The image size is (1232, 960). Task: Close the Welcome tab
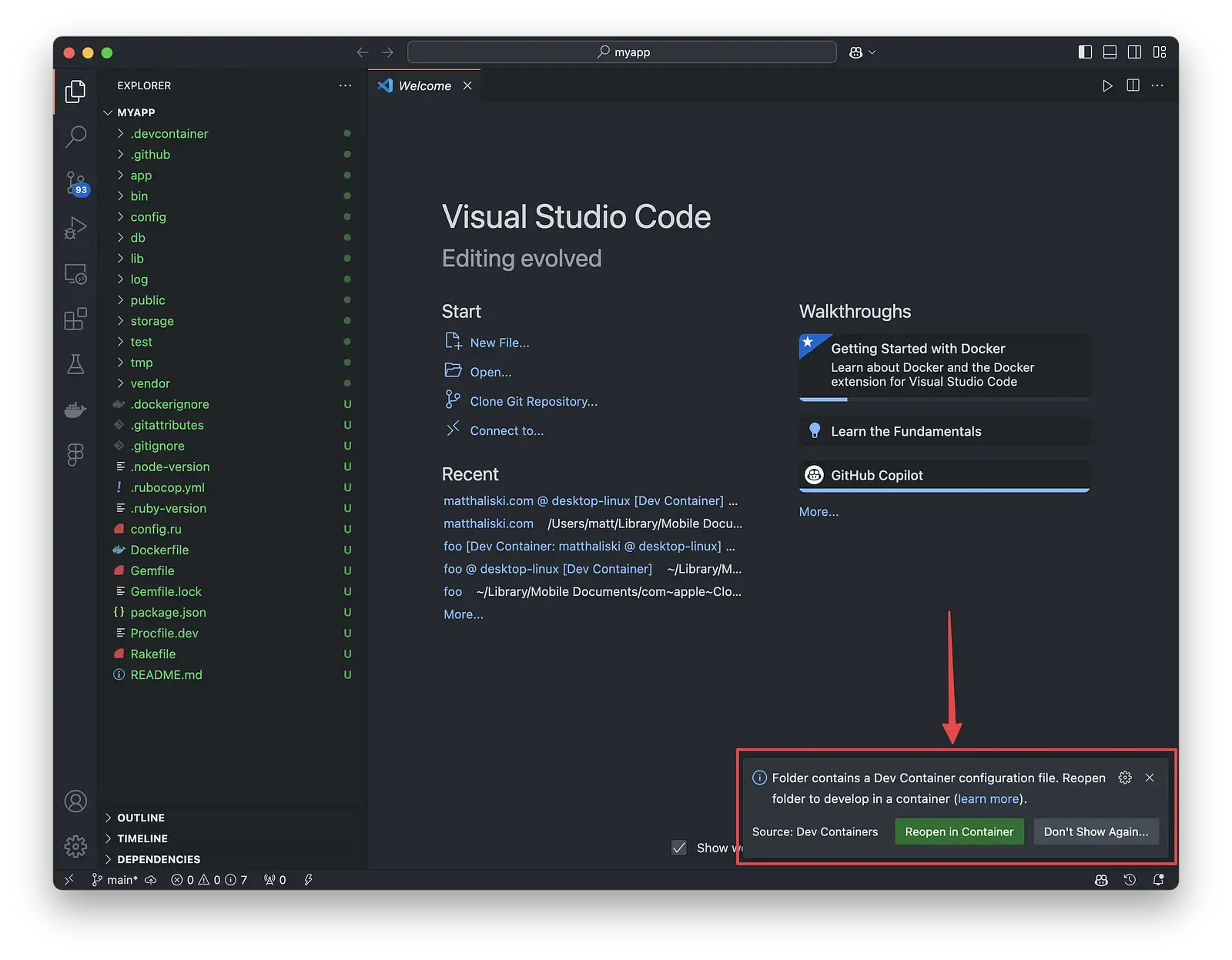pyautogui.click(x=467, y=85)
